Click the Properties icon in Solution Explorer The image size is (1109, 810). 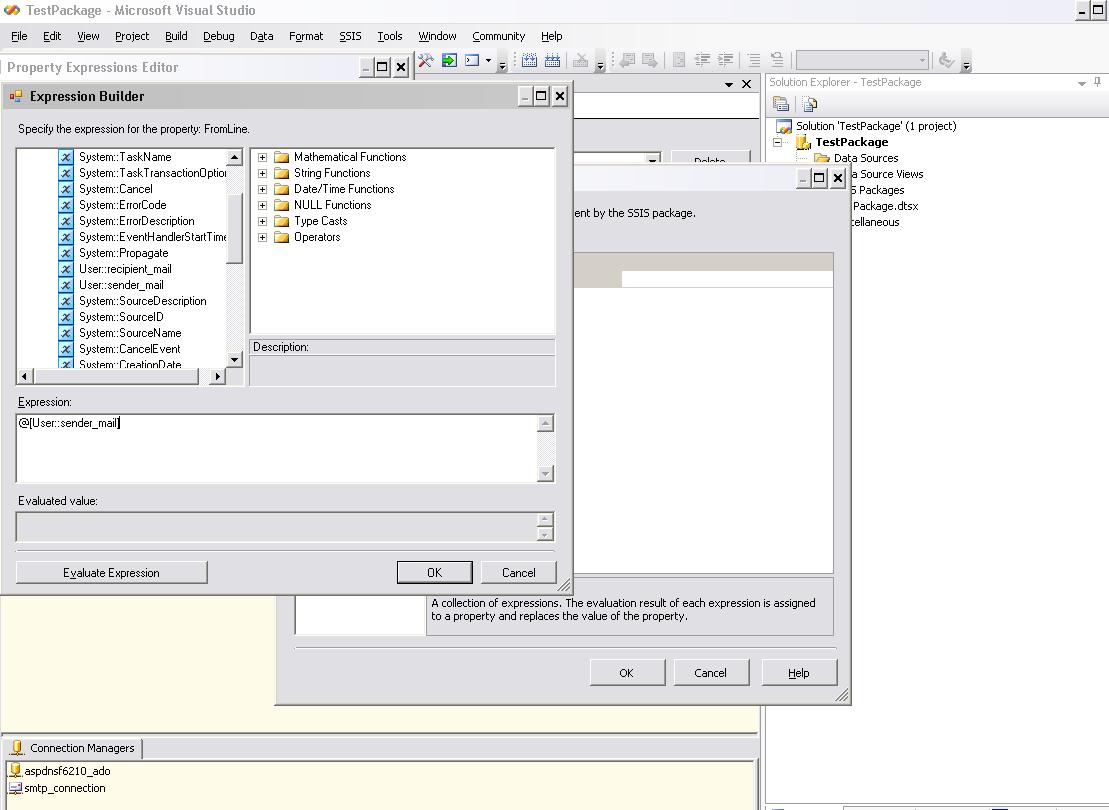click(x=781, y=104)
